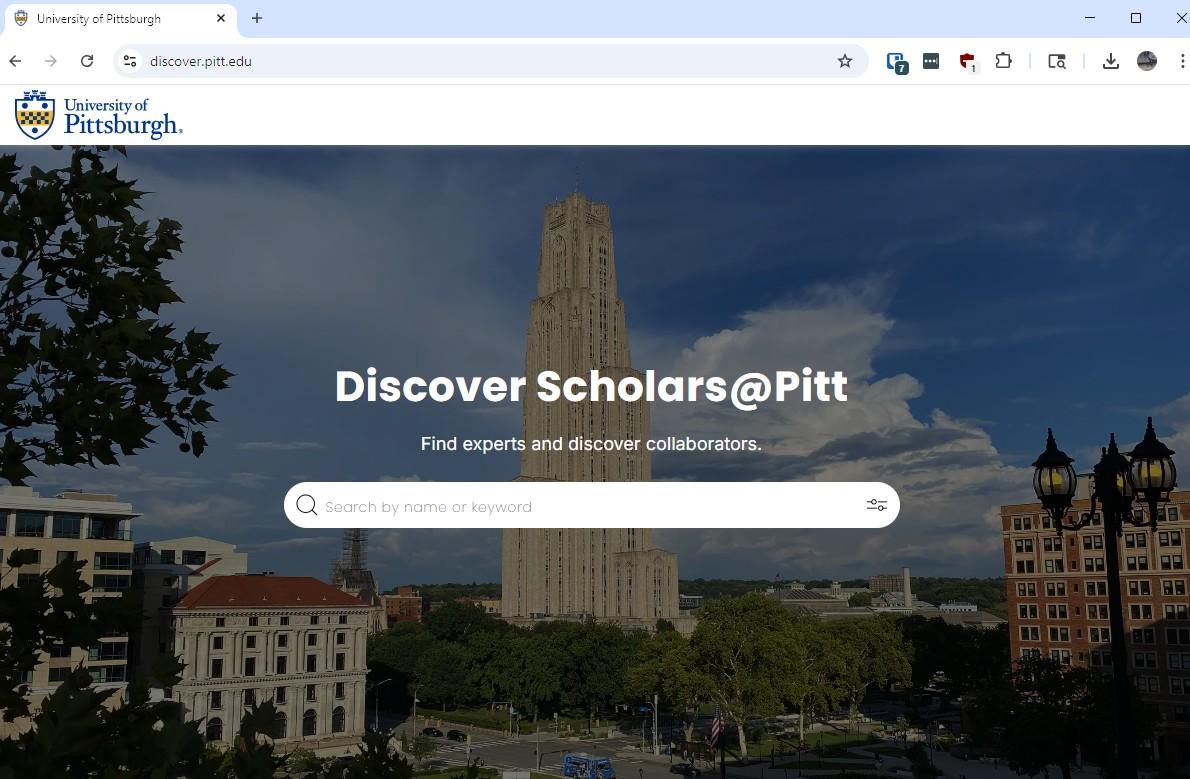Reload the page with refresh icon
The width and height of the screenshot is (1190, 779).
(x=87, y=61)
